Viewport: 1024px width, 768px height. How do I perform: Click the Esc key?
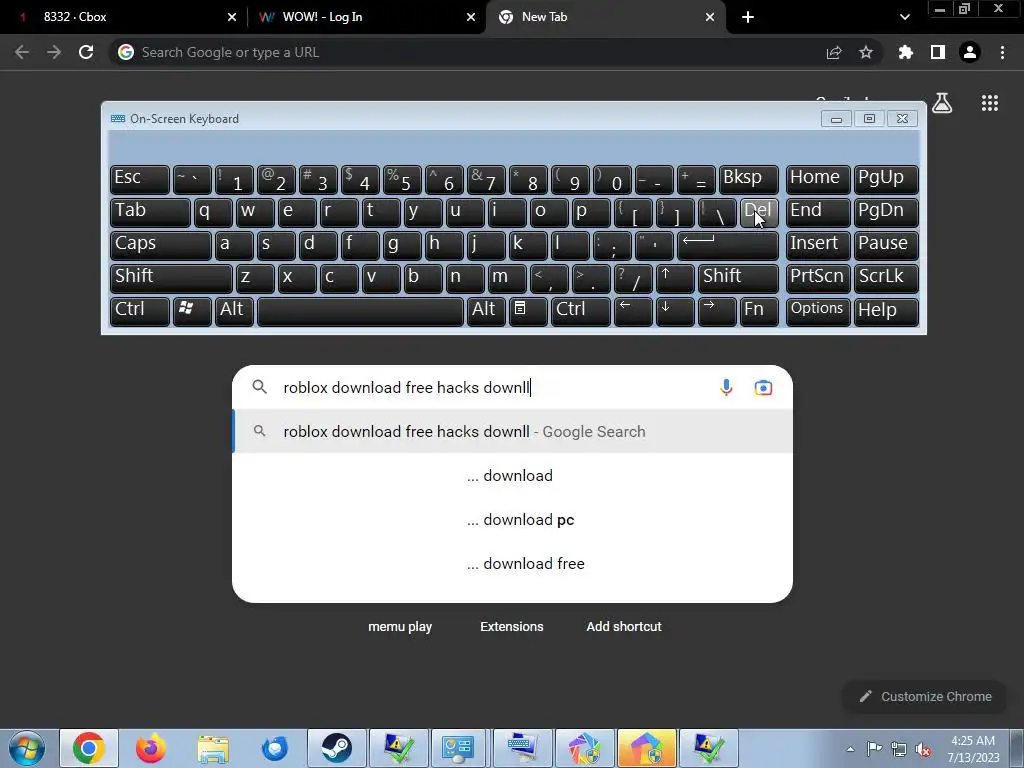click(x=139, y=180)
